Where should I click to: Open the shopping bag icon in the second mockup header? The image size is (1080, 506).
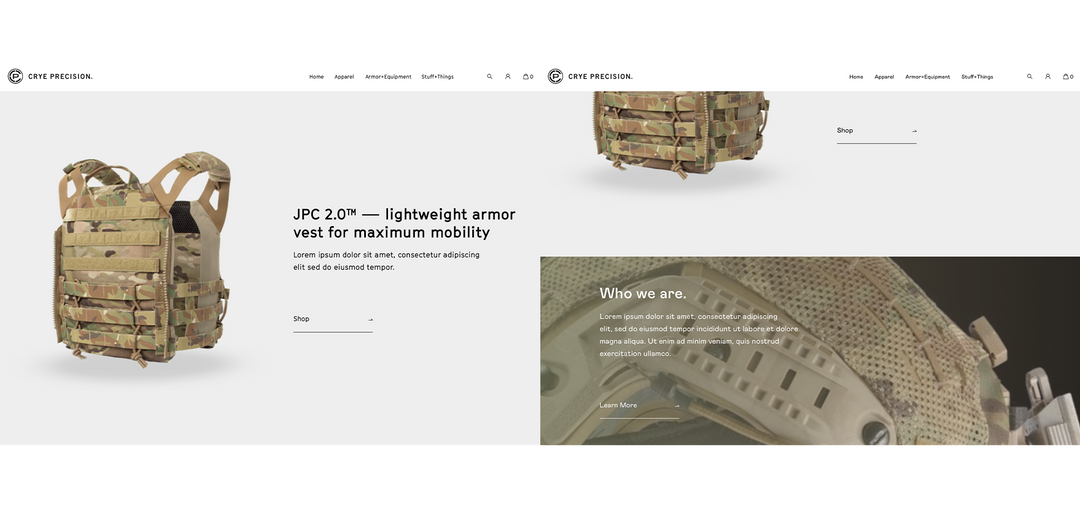click(x=1068, y=76)
